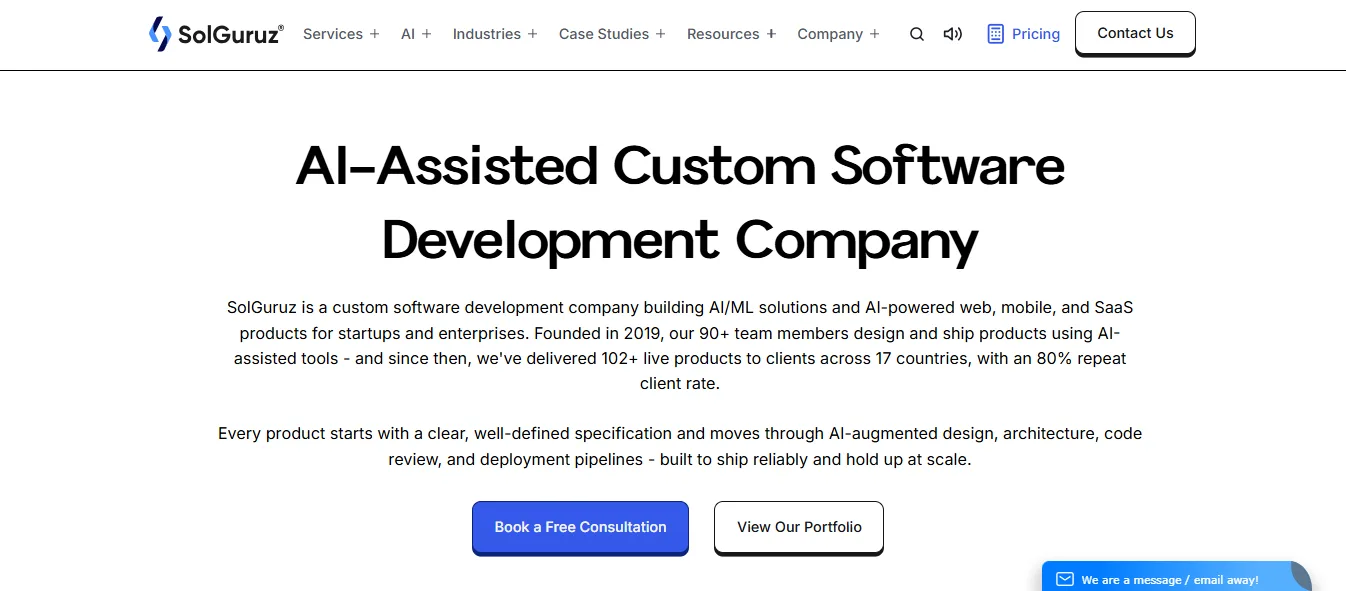The width and height of the screenshot is (1346, 591).
Task: Open the search magnifier icon
Action: (x=917, y=34)
